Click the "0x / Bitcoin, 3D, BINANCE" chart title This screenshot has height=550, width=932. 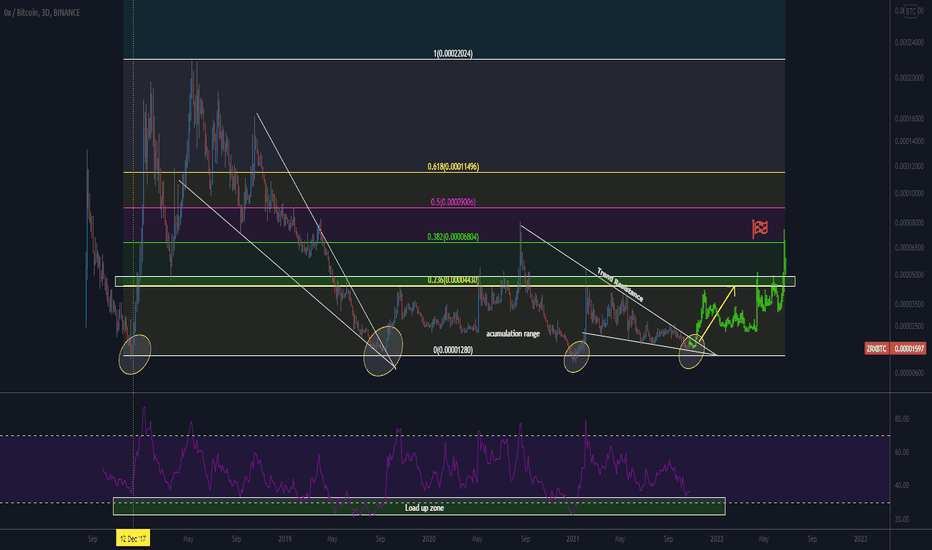(x=42, y=12)
